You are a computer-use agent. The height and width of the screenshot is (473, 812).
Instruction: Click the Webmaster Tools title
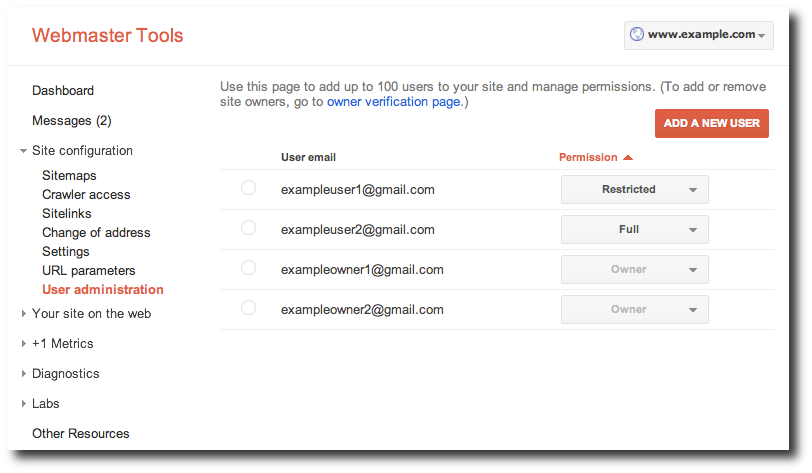[107, 36]
